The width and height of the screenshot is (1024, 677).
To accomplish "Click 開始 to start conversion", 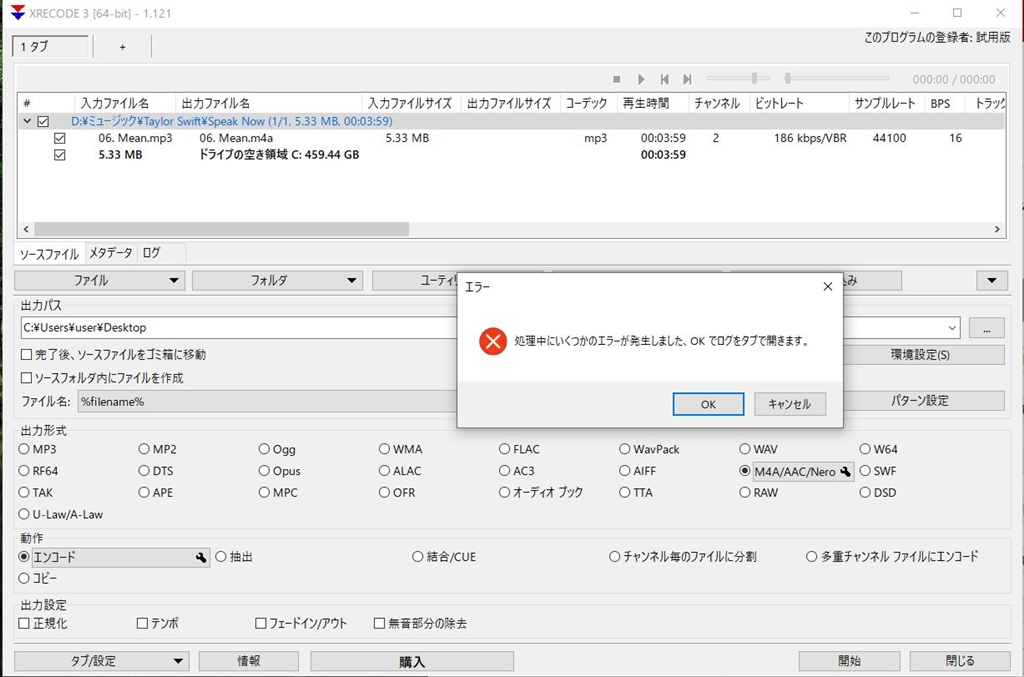I will [x=849, y=661].
